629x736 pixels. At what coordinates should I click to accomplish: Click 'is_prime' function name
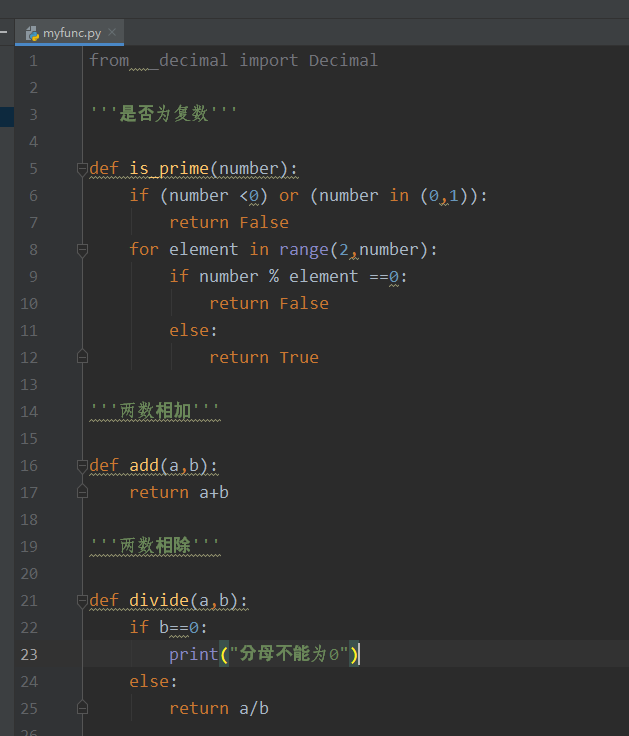169,169
